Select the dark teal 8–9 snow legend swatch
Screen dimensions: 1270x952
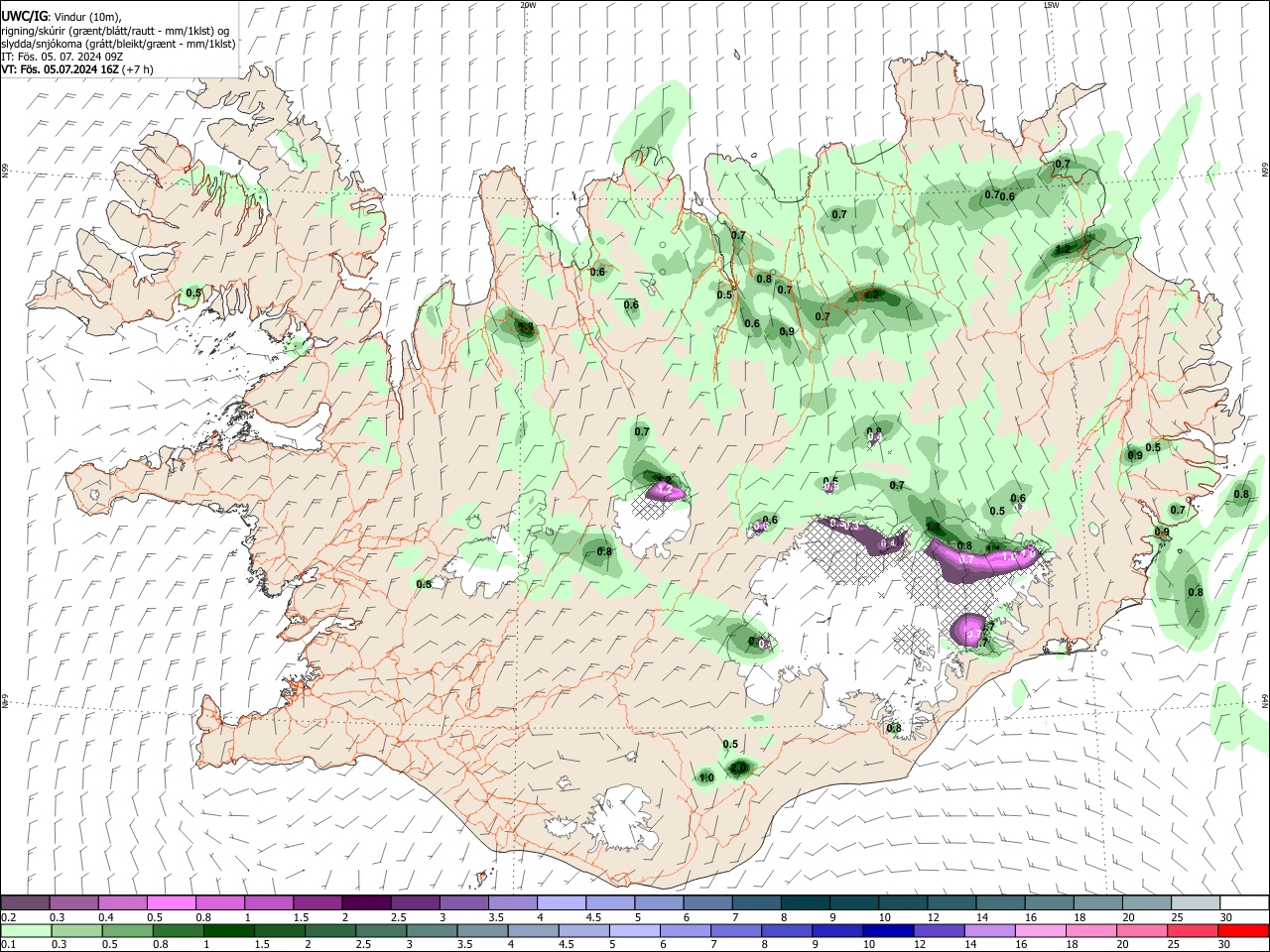[x=806, y=903]
